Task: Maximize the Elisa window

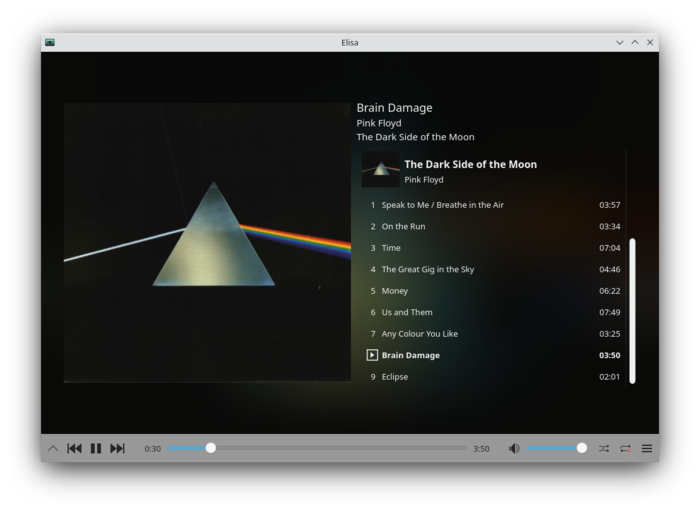Action: (x=635, y=42)
